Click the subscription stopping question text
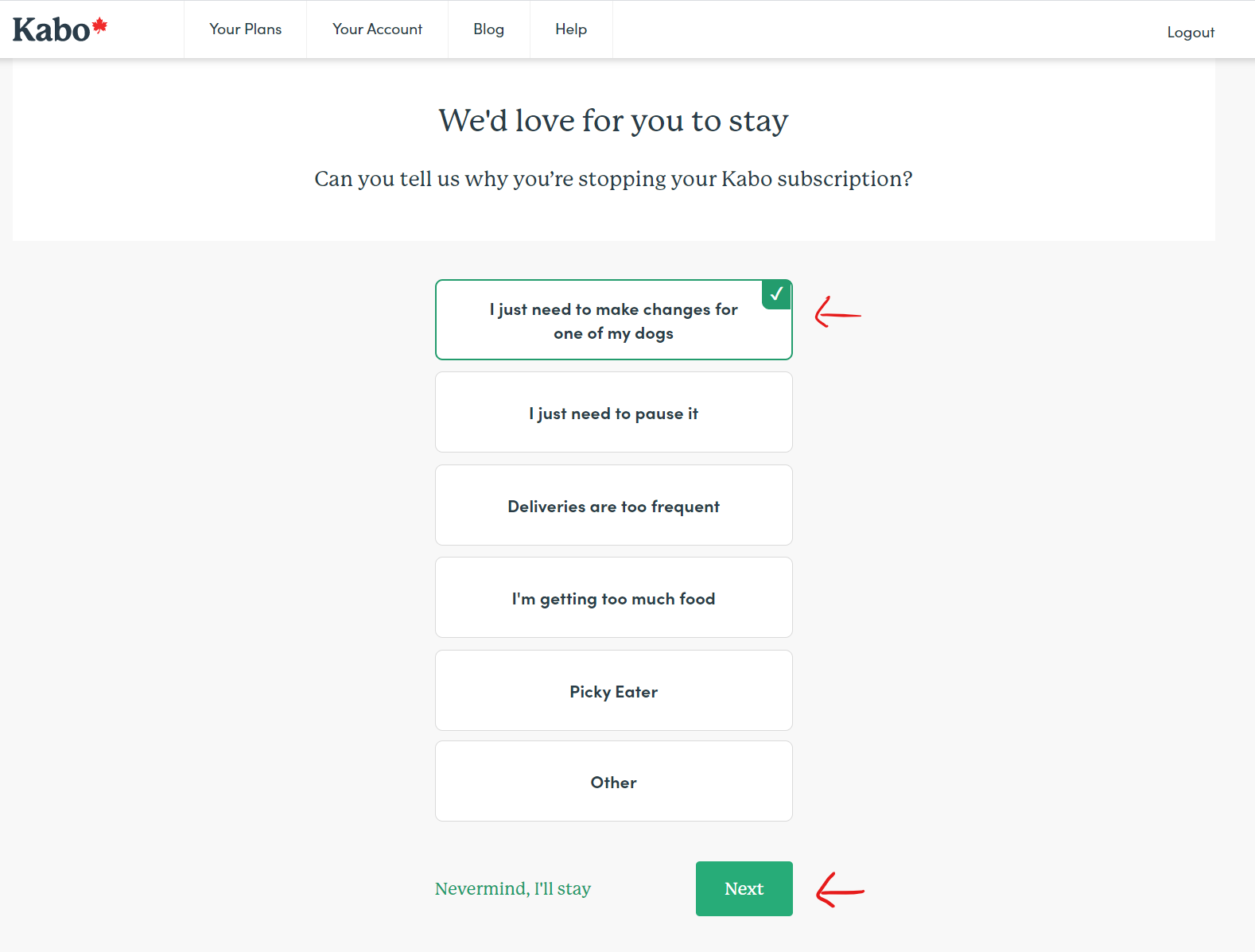The width and height of the screenshot is (1255, 952). coord(613,179)
